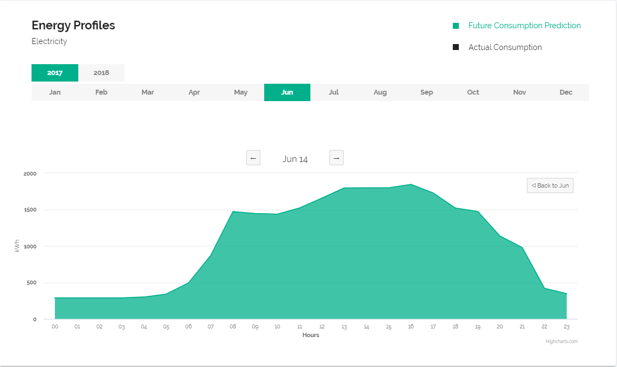Click the 1000 y-axis value
The width and height of the screenshot is (617, 367).
[30, 246]
